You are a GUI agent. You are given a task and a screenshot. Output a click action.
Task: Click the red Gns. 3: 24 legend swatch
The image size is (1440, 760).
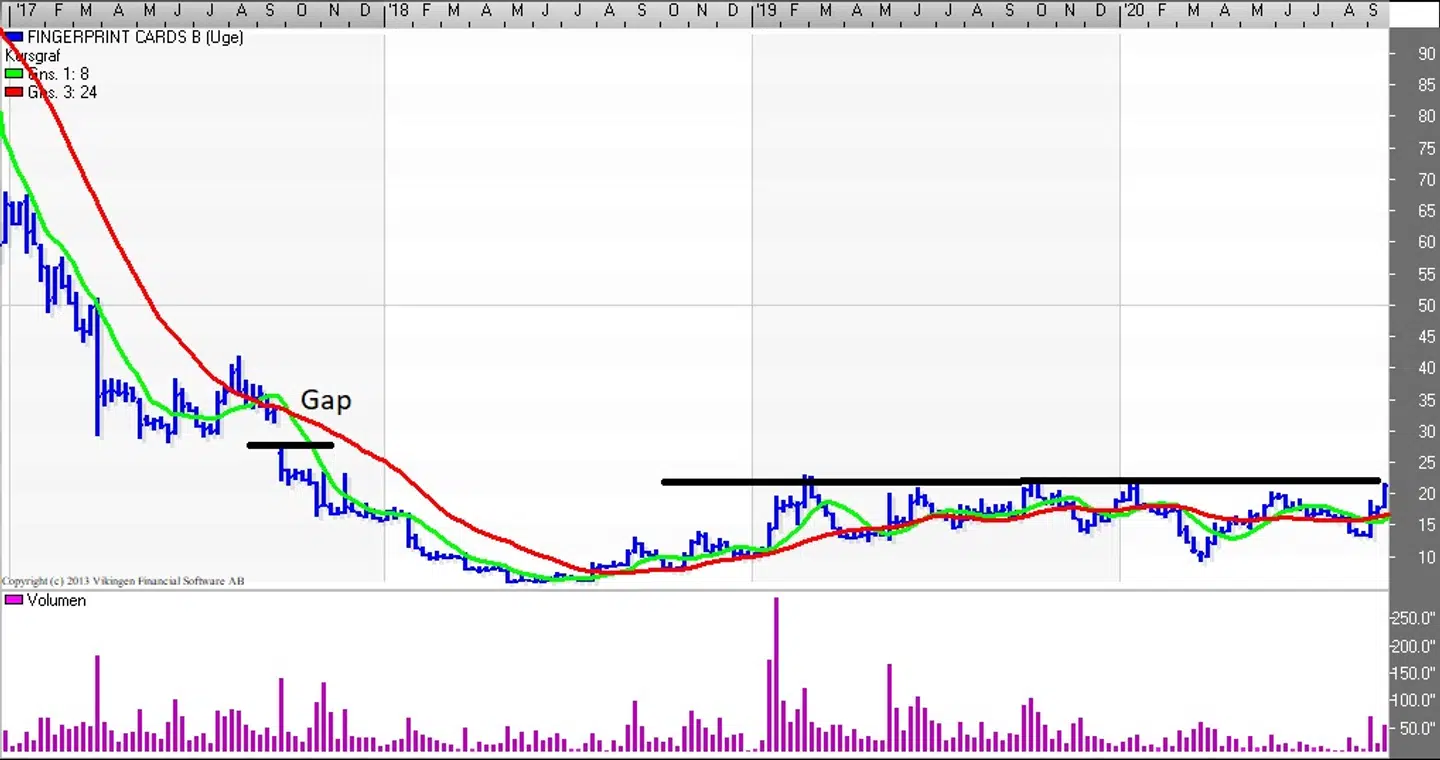14,92
